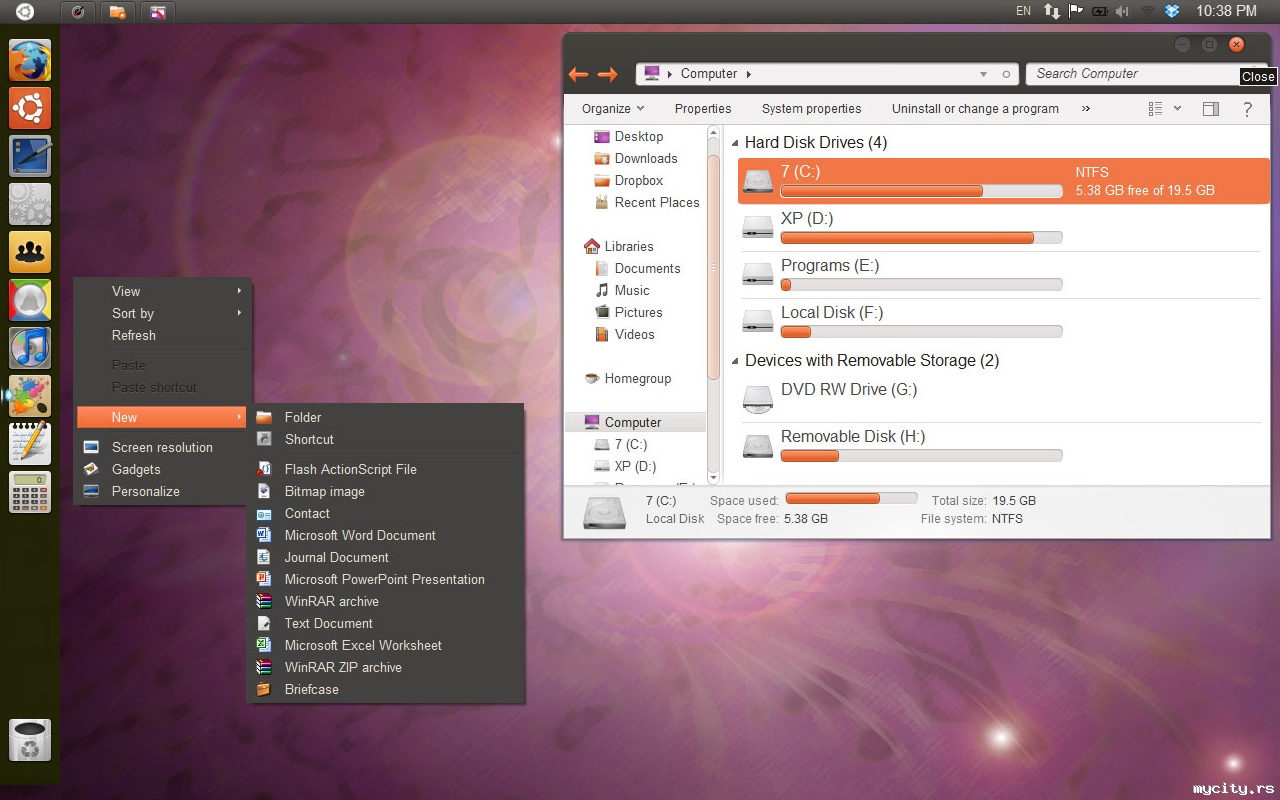Screen dimensions: 1280x800
Task: Click Uninstall or change a program
Action: pyautogui.click(x=975, y=109)
